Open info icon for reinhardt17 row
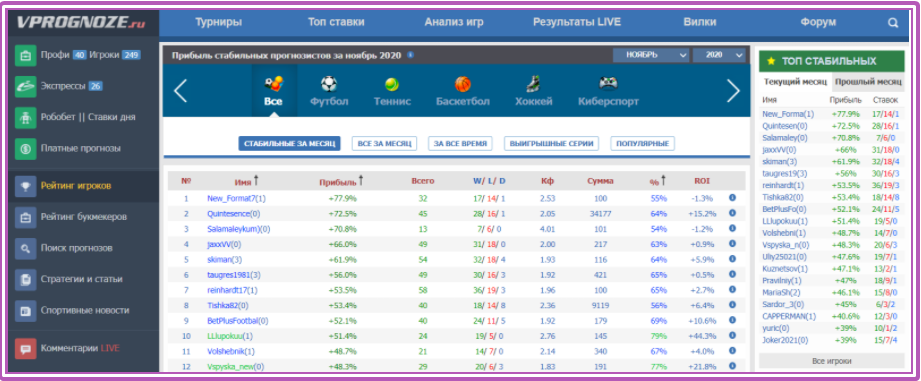The width and height of the screenshot is (921, 381). [x=732, y=289]
